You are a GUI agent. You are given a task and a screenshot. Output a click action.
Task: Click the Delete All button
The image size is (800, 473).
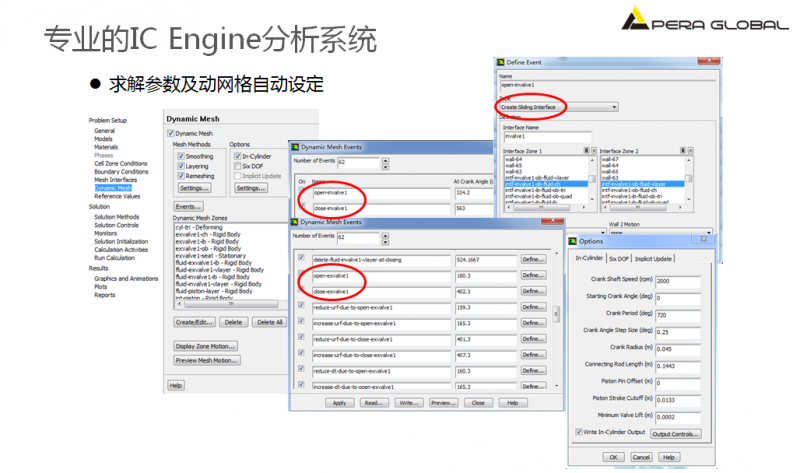pos(269,322)
